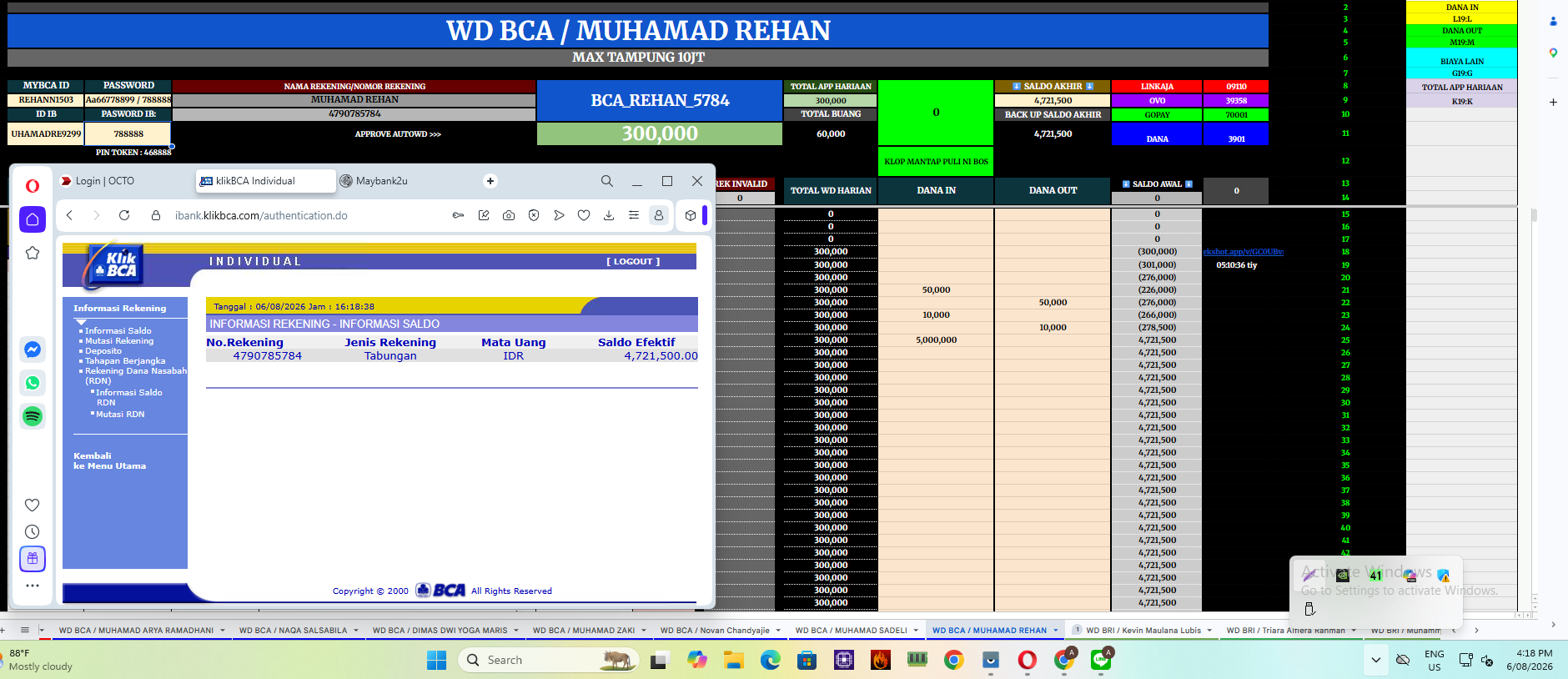Open the Mutasi Rekening link

pyautogui.click(x=119, y=341)
